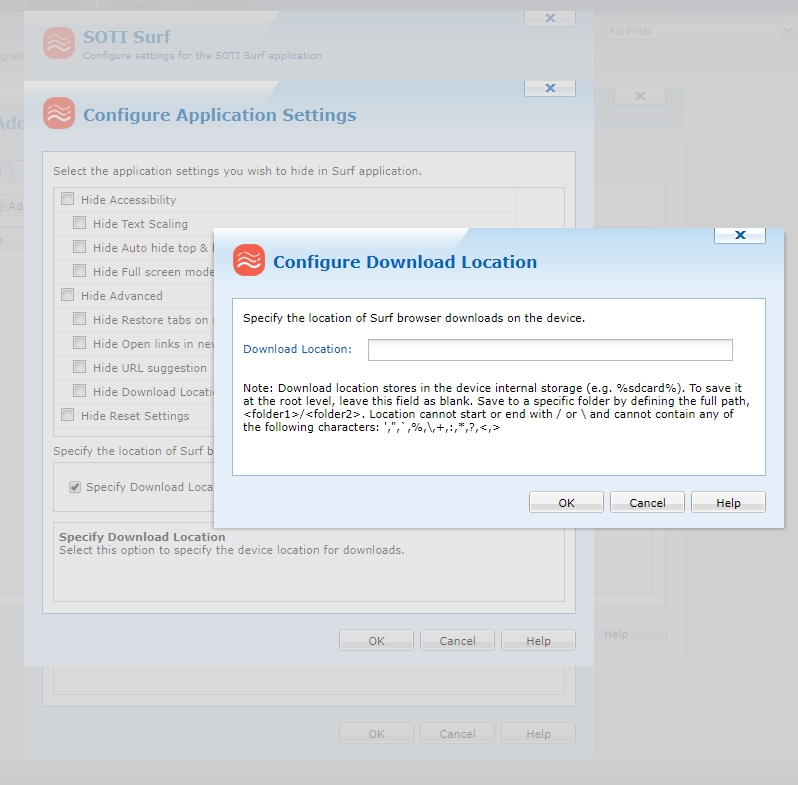Toggle the Hide Auto hide top checkbox
798x785 pixels.
tap(79, 246)
